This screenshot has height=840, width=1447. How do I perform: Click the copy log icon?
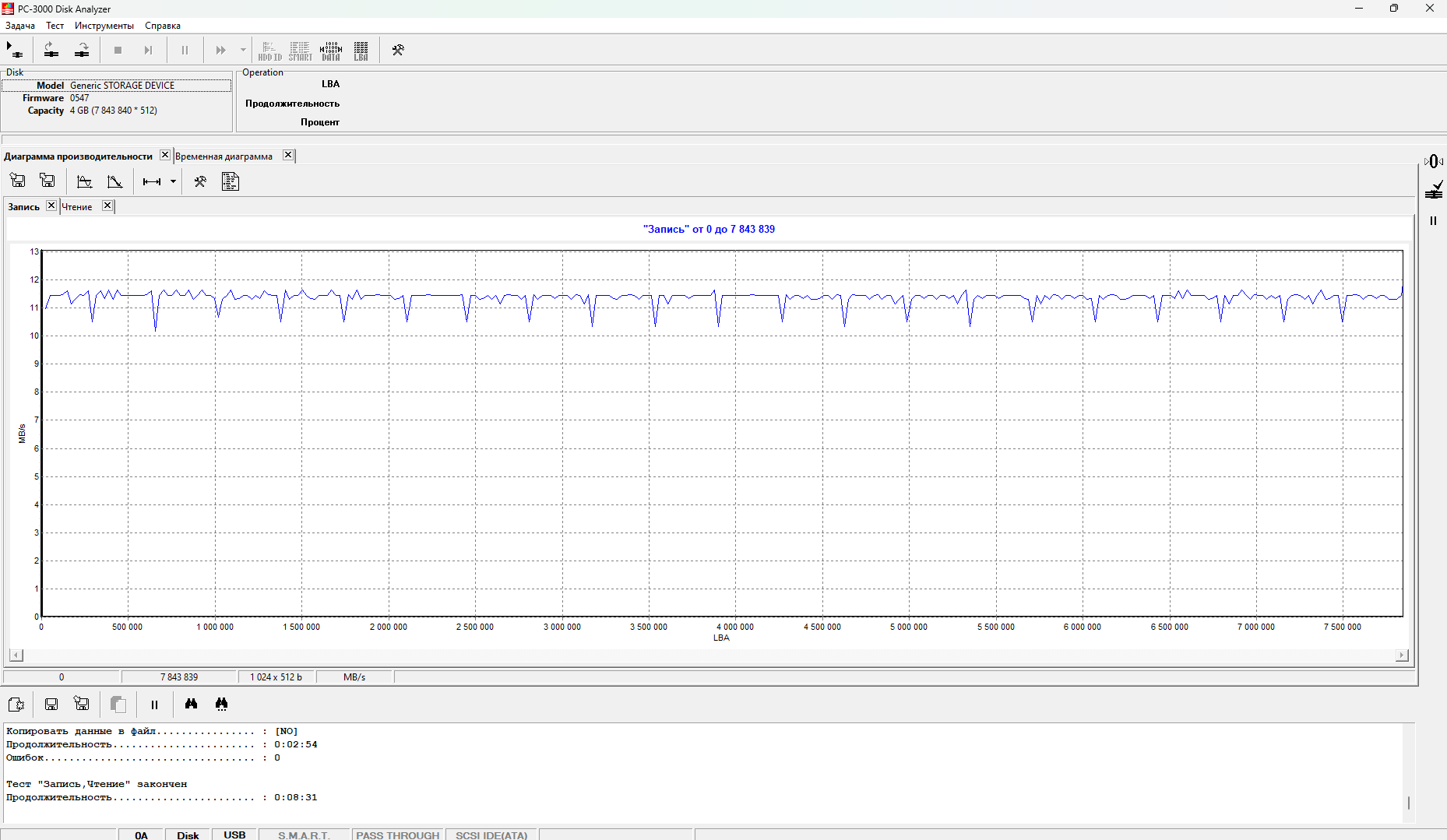pyautogui.click(x=118, y=705)
